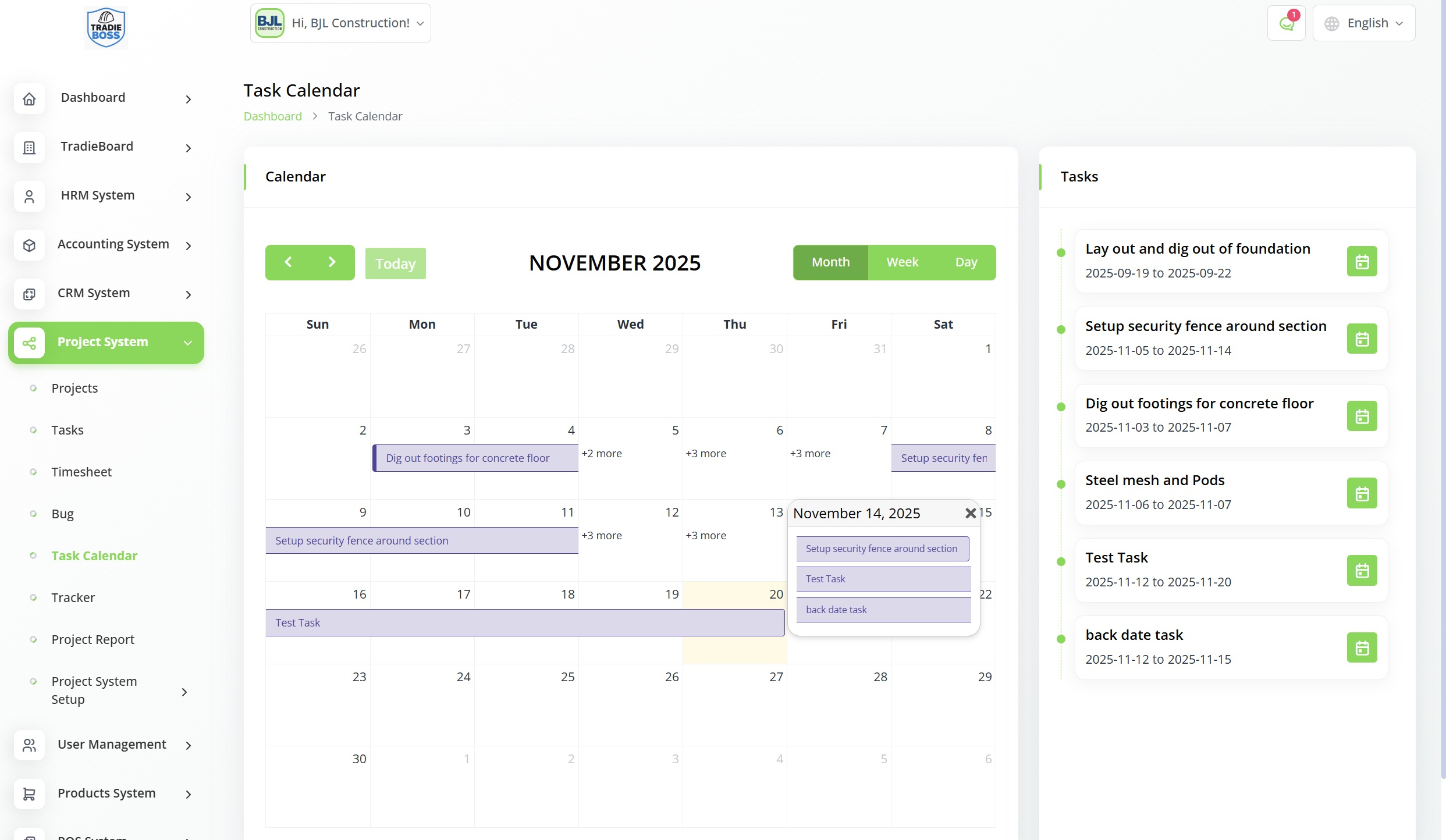Viewport: 1446px width, 840px height.
Task: Click the Dashboard breadcrumb link
Action: 272,116
